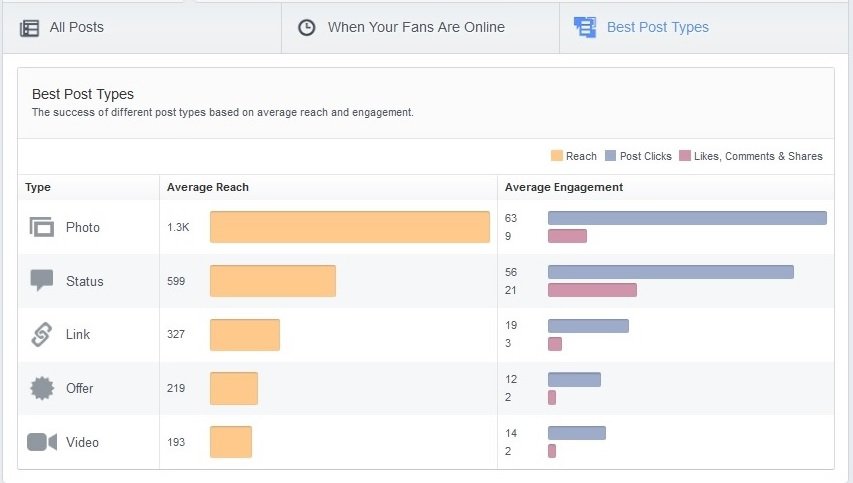The height and width of the screenshot is (483, 853).
Task: Click the Best Post Types tab icon
Action: click(x=585, y=28)
